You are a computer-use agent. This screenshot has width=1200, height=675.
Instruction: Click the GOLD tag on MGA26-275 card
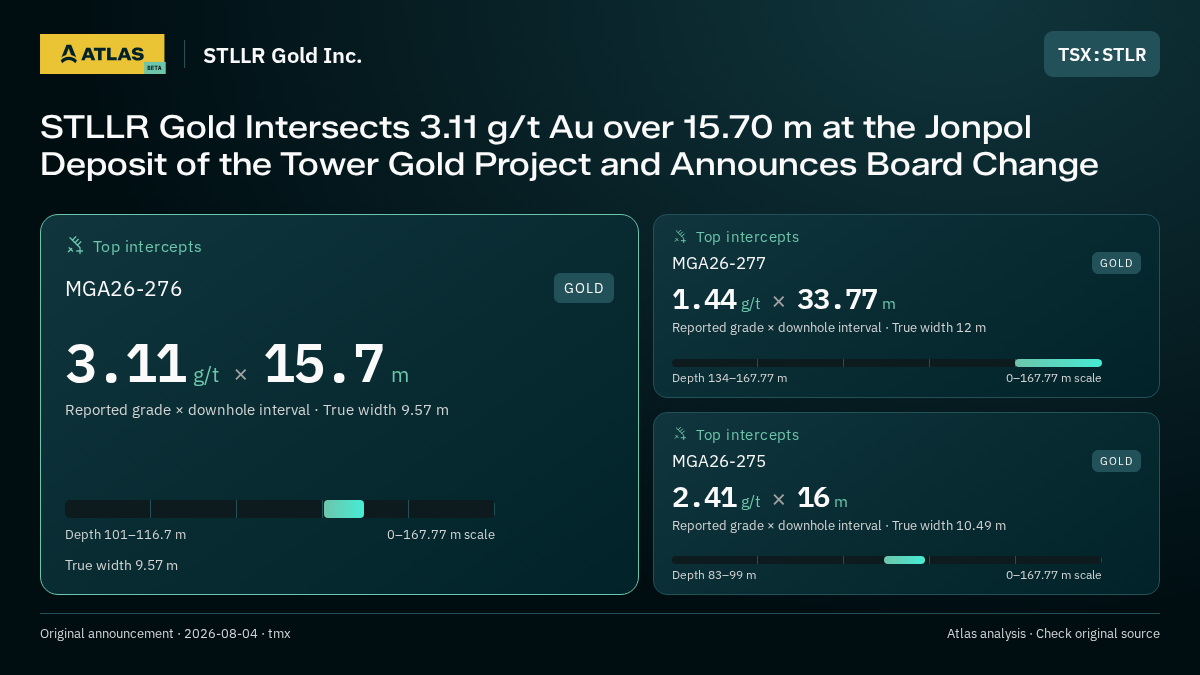coord(1116,461)
